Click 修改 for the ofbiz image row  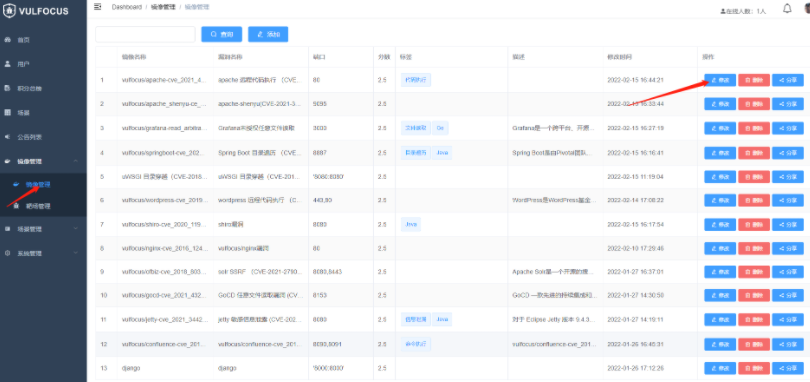click(720, 272)
